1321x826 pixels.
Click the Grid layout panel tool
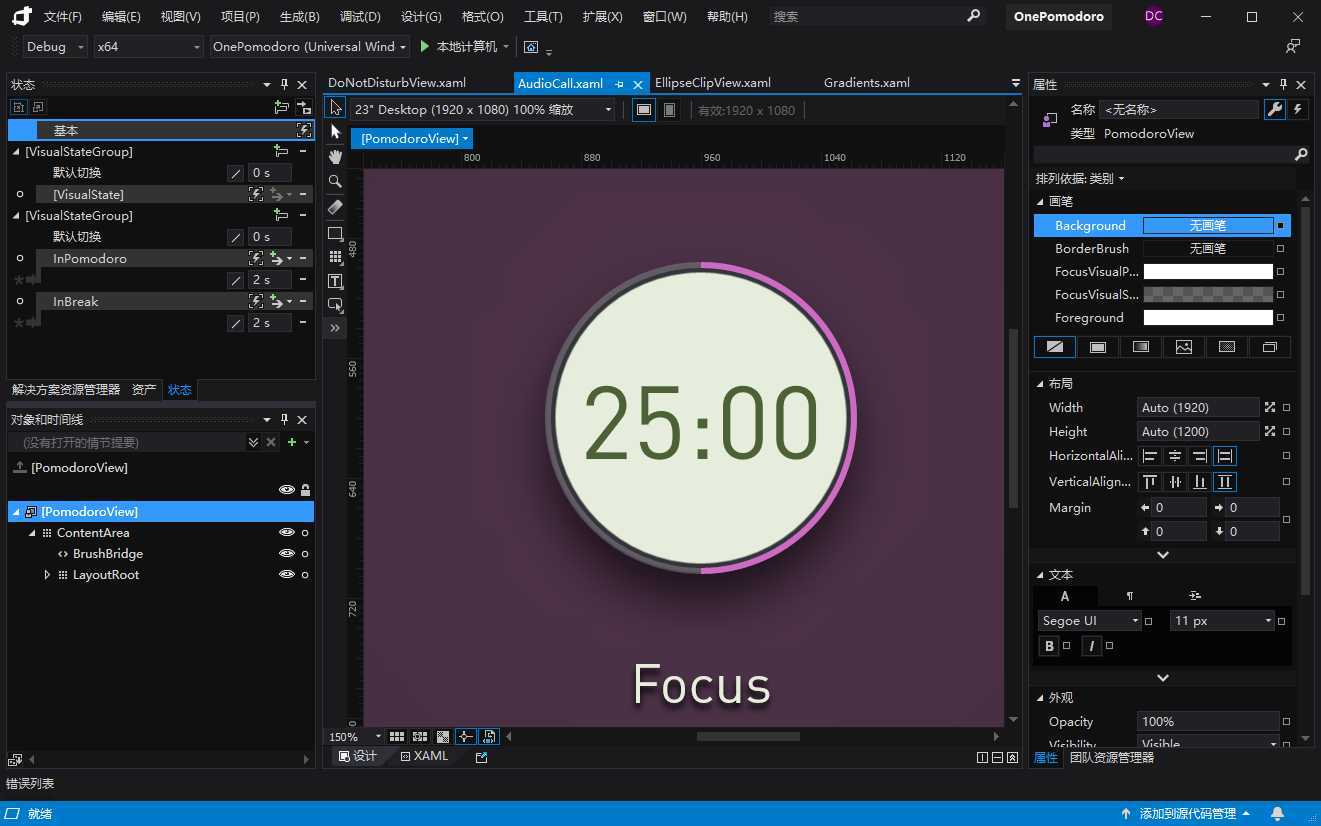click(335, 257)
